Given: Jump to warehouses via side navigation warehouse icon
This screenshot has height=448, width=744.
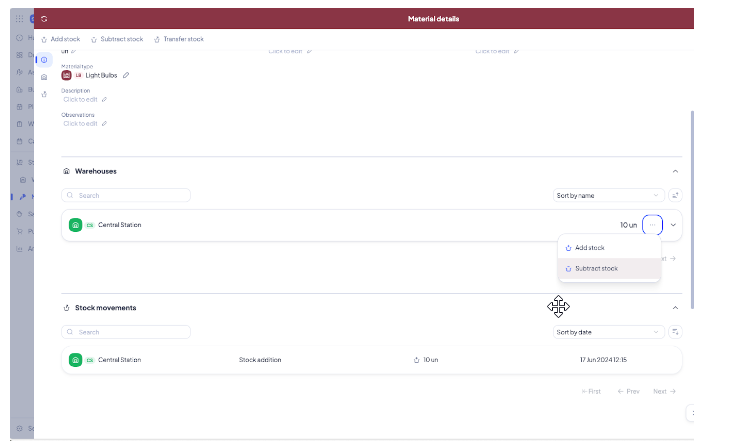Looking at the screenshot, I should coord(44,77).
